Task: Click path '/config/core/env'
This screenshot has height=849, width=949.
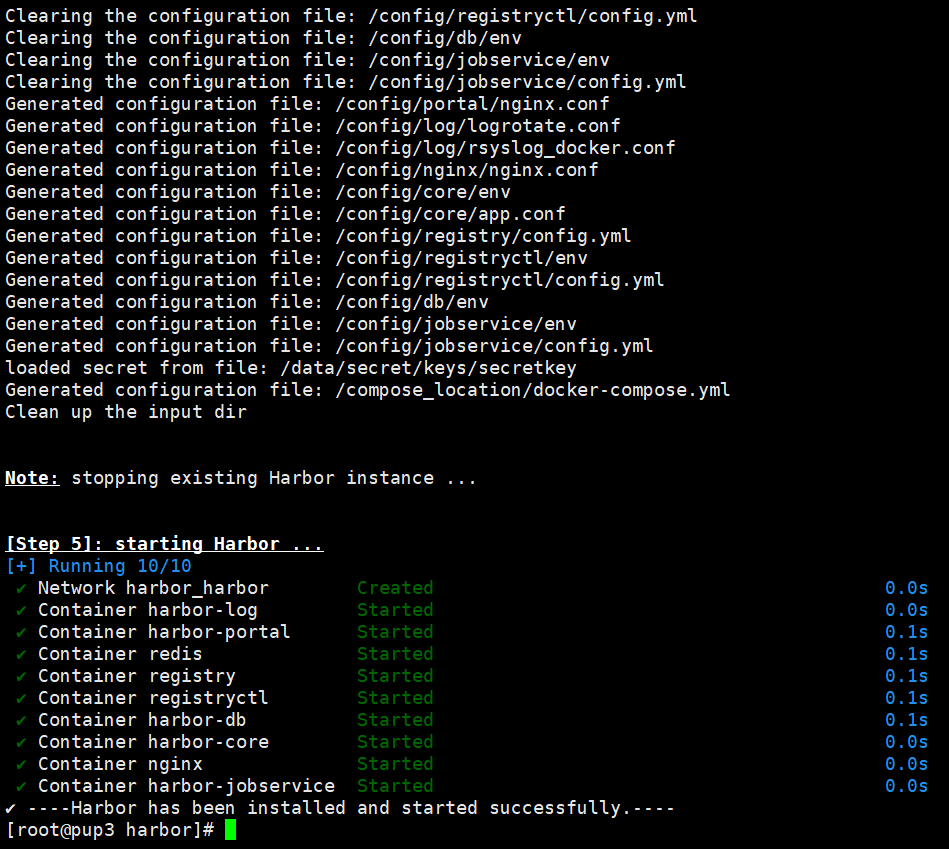Action: click(x=423, y=192)
